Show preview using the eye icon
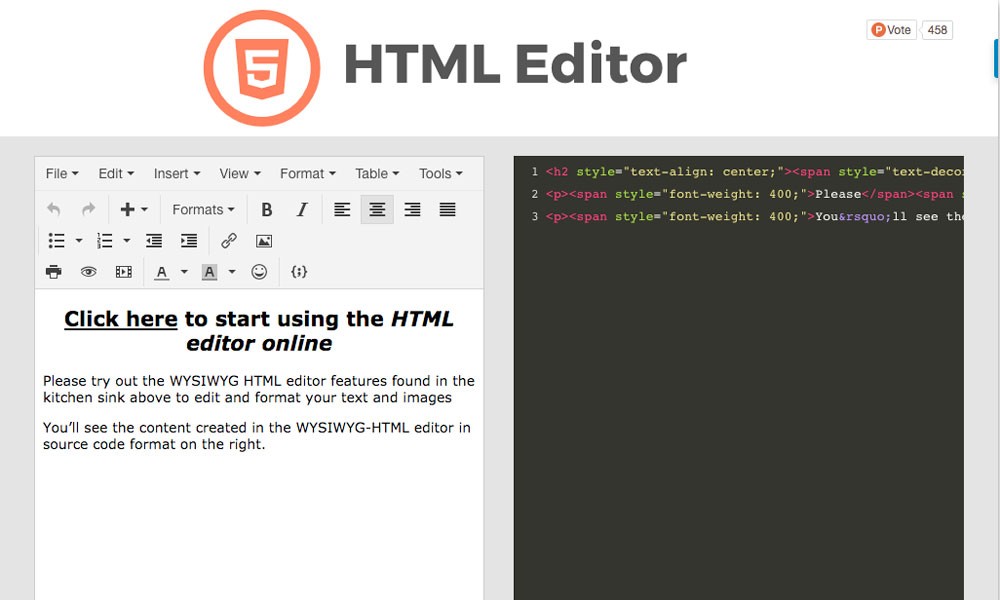This screenshot has height=600, width=1000. [x=89, y=272]
